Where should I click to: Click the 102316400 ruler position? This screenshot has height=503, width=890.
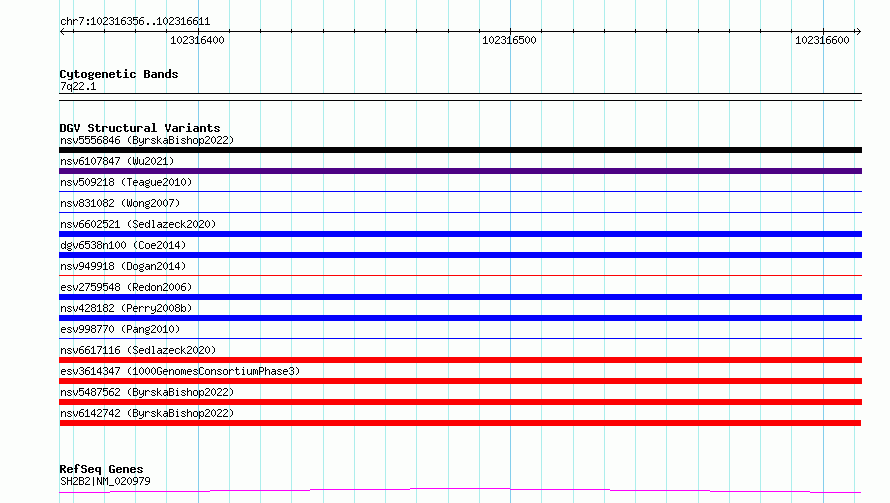pos(198,40)
